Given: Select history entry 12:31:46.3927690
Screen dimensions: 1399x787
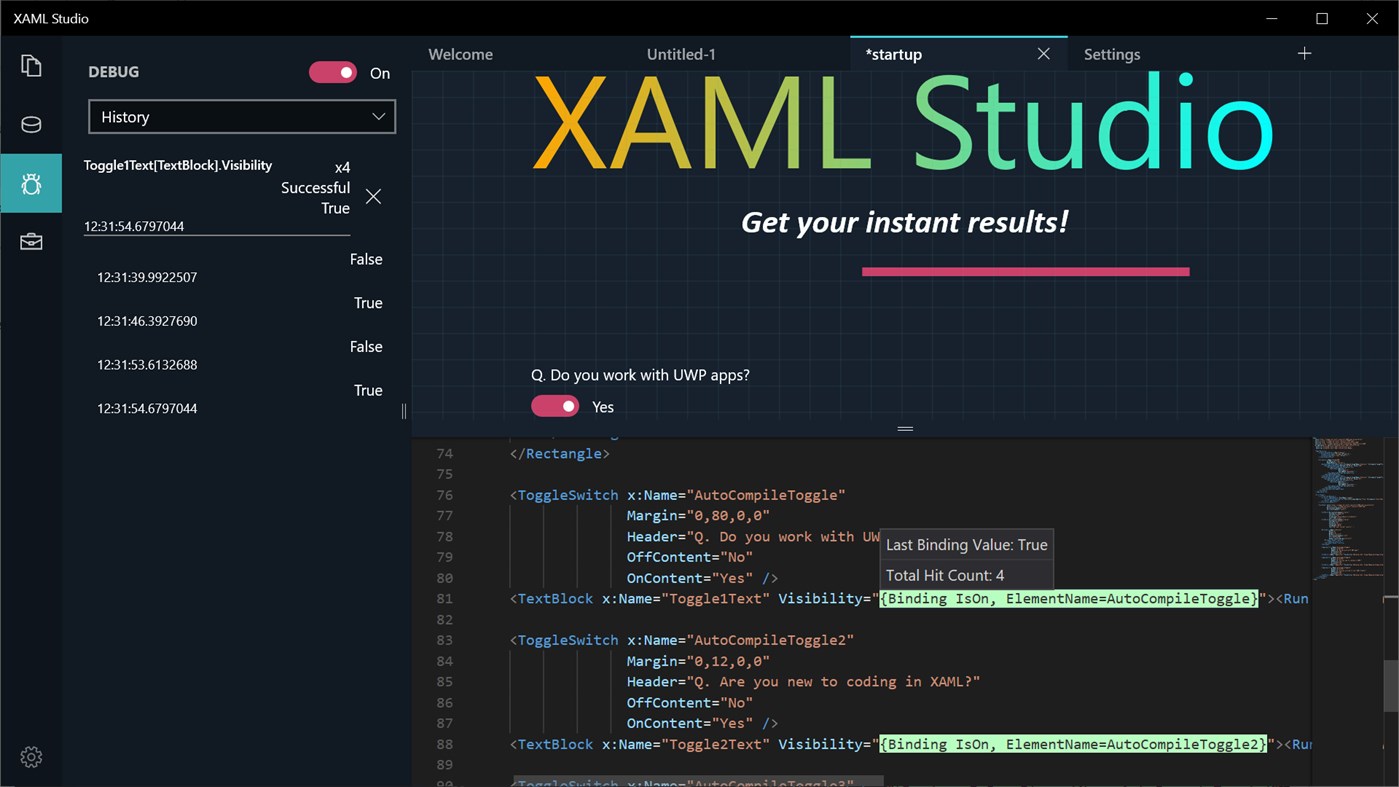Looking at the screenshot, I should (x=147, y=321).
